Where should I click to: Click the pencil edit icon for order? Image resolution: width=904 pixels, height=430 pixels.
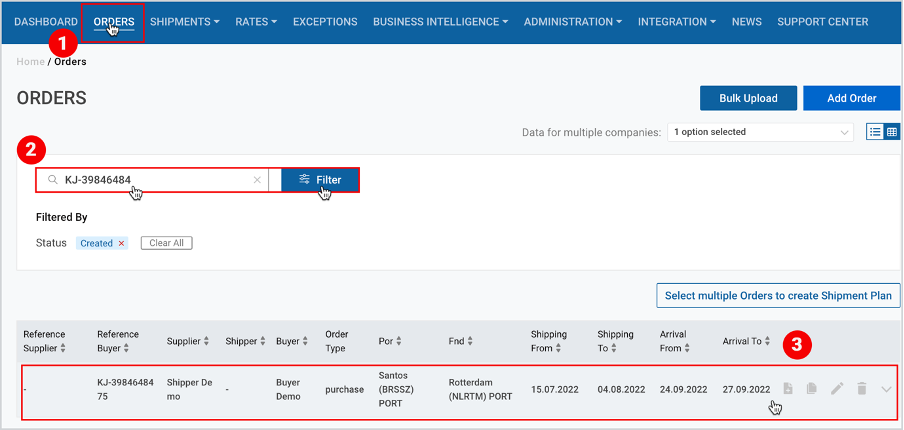[x=837, y=389]
